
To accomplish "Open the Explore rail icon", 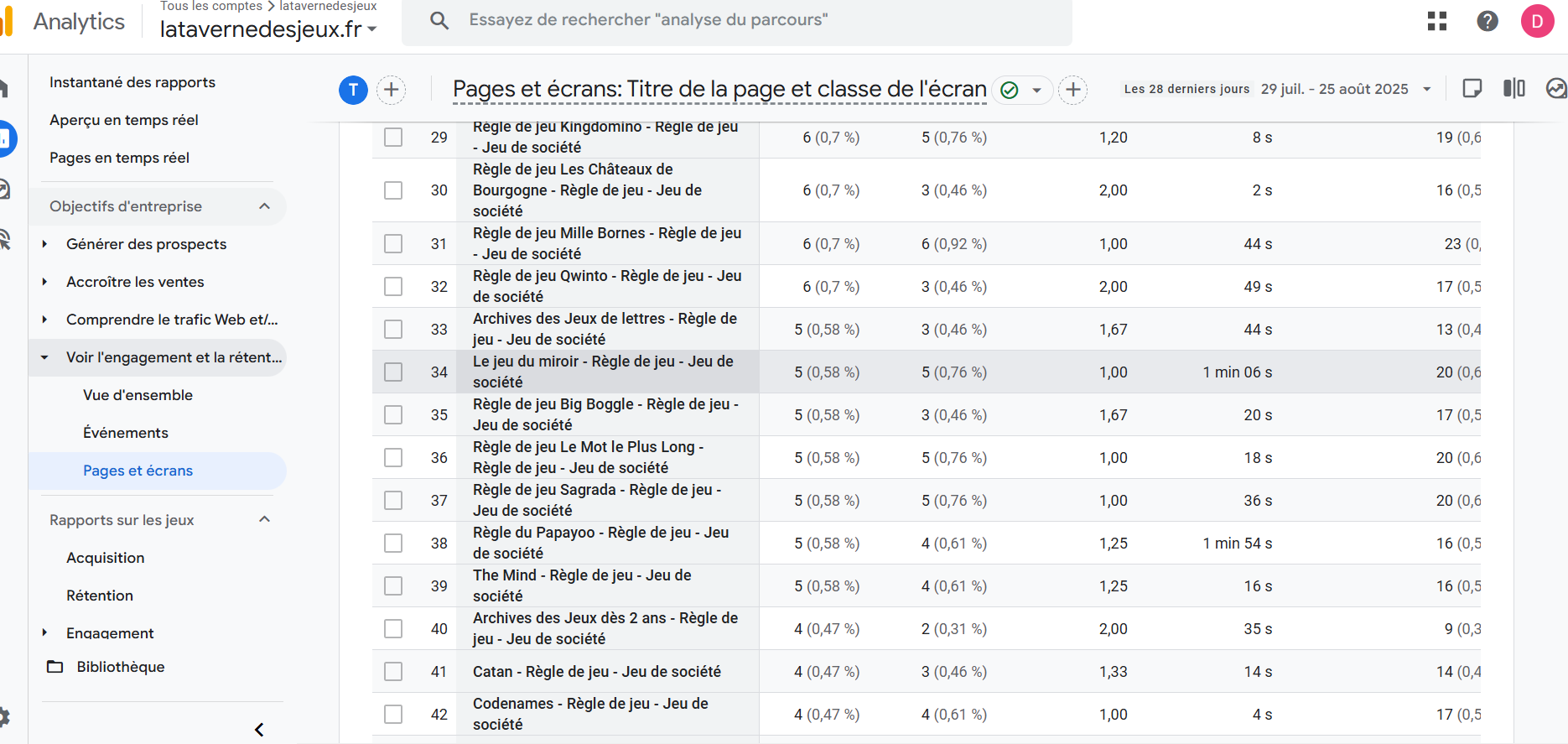I will [x=4, y=189].
